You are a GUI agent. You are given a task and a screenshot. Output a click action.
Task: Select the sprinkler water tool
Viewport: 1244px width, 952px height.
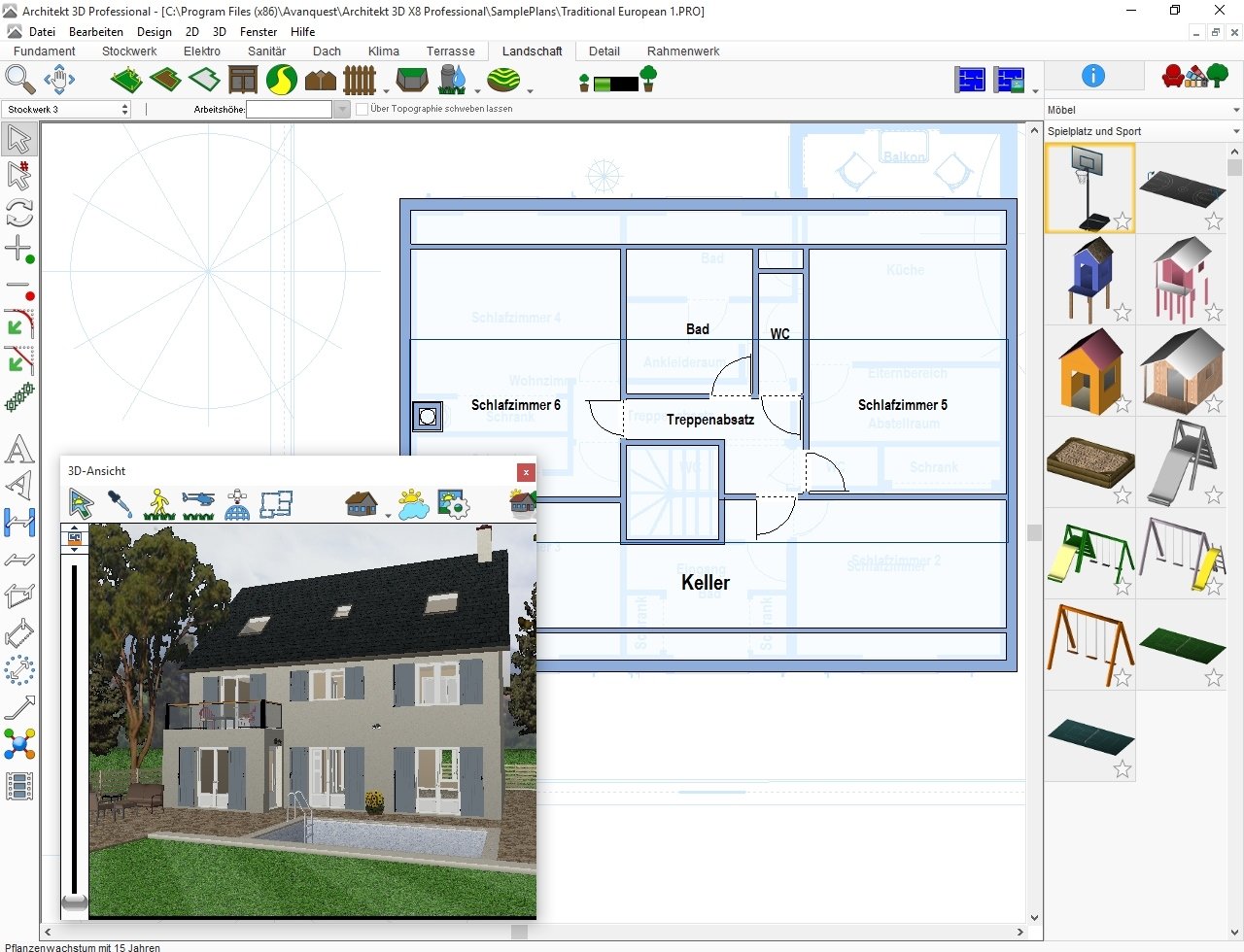453,79
